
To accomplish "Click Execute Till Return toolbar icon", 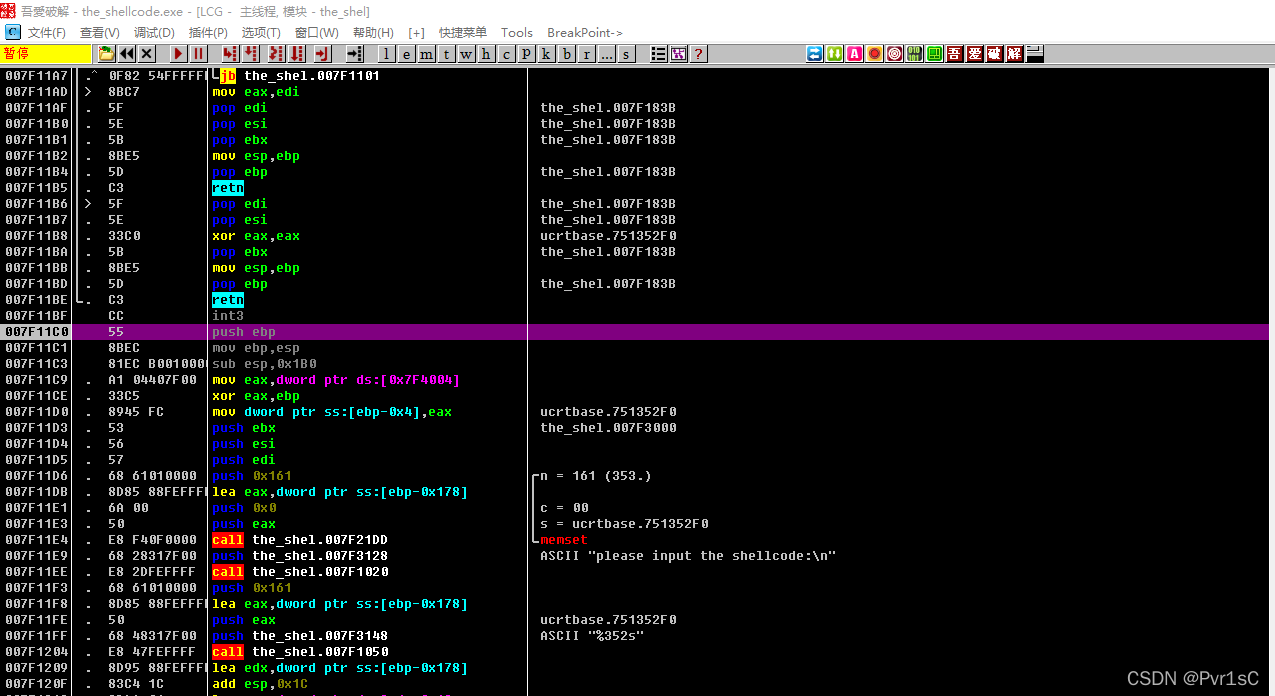I will click(x=322, y=54).
